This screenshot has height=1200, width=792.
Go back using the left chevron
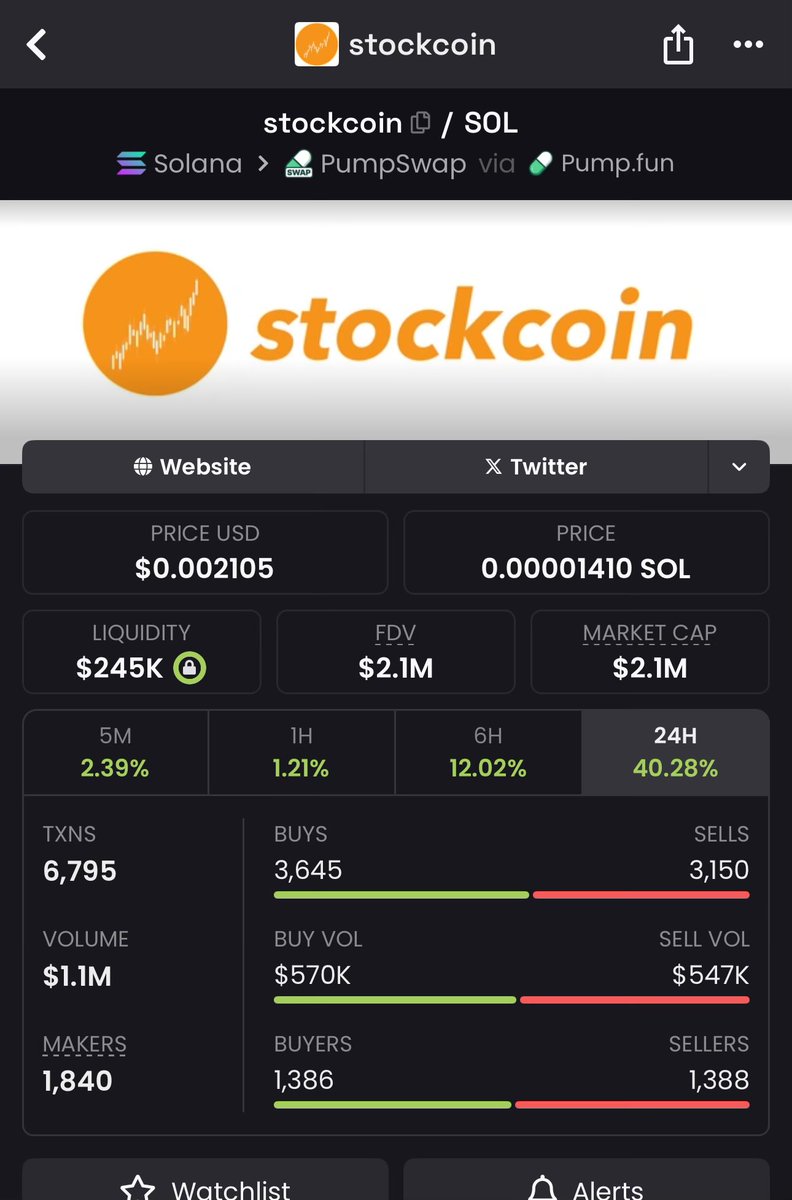coord(36,45)
